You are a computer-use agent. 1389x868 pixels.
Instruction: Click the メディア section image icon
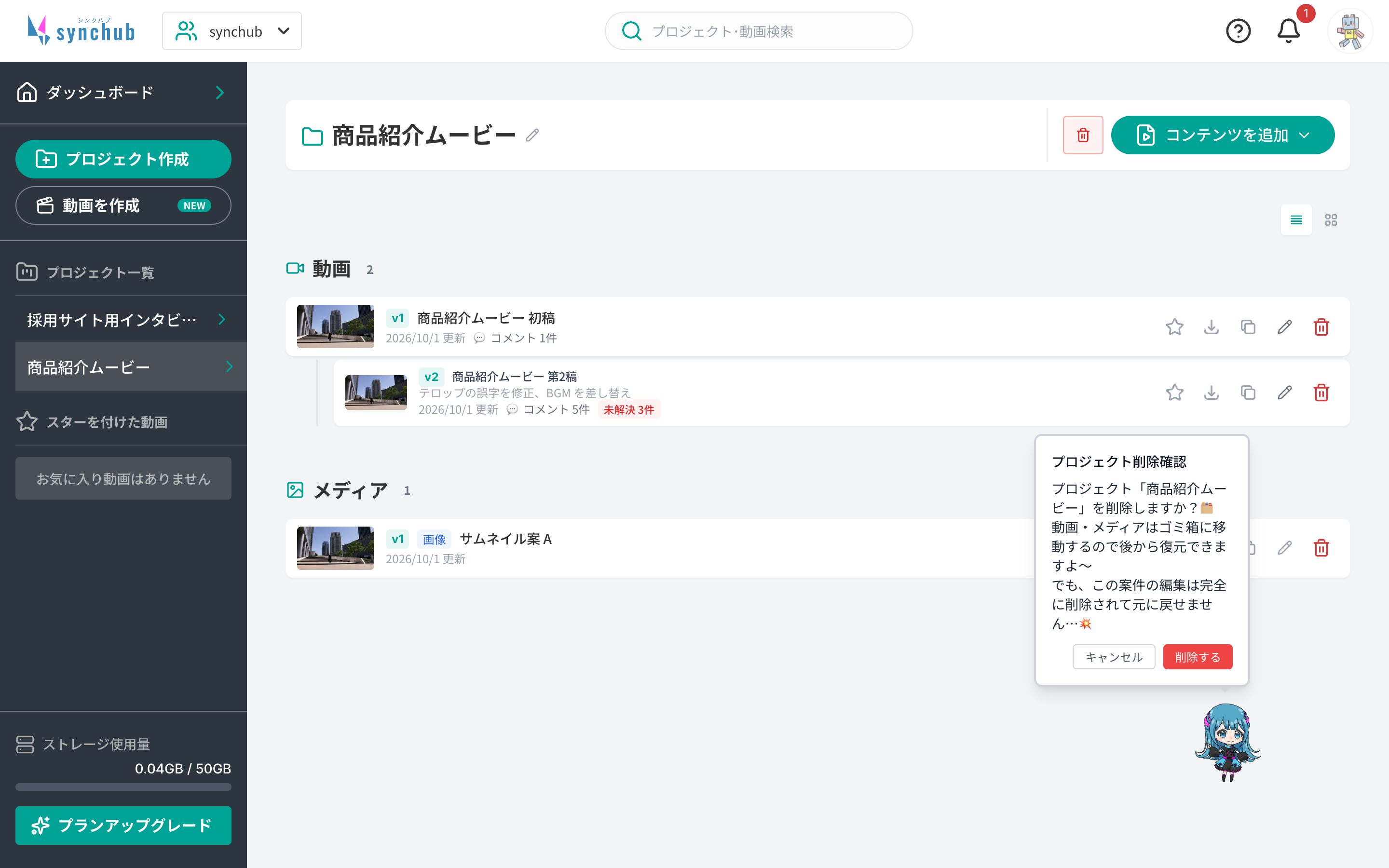click(295, 489)
